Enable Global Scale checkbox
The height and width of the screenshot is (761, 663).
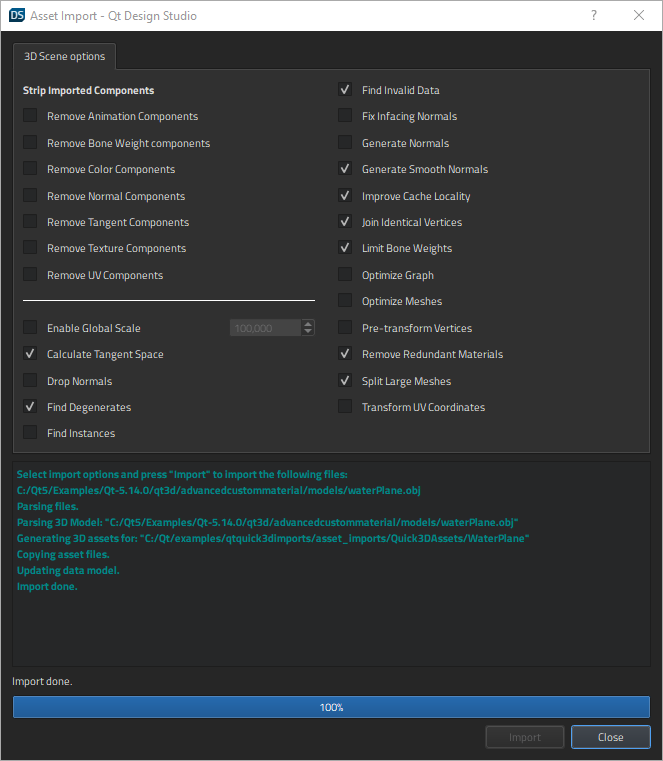(30, 328)
